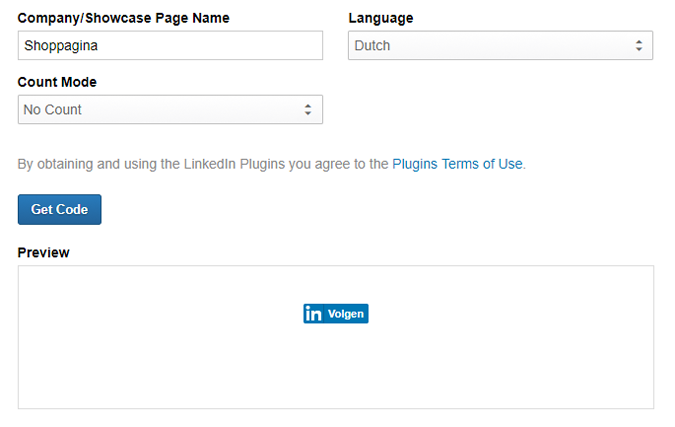
Task: Place cursor after 'Shoppagina' text
Action: click(99, 46)
